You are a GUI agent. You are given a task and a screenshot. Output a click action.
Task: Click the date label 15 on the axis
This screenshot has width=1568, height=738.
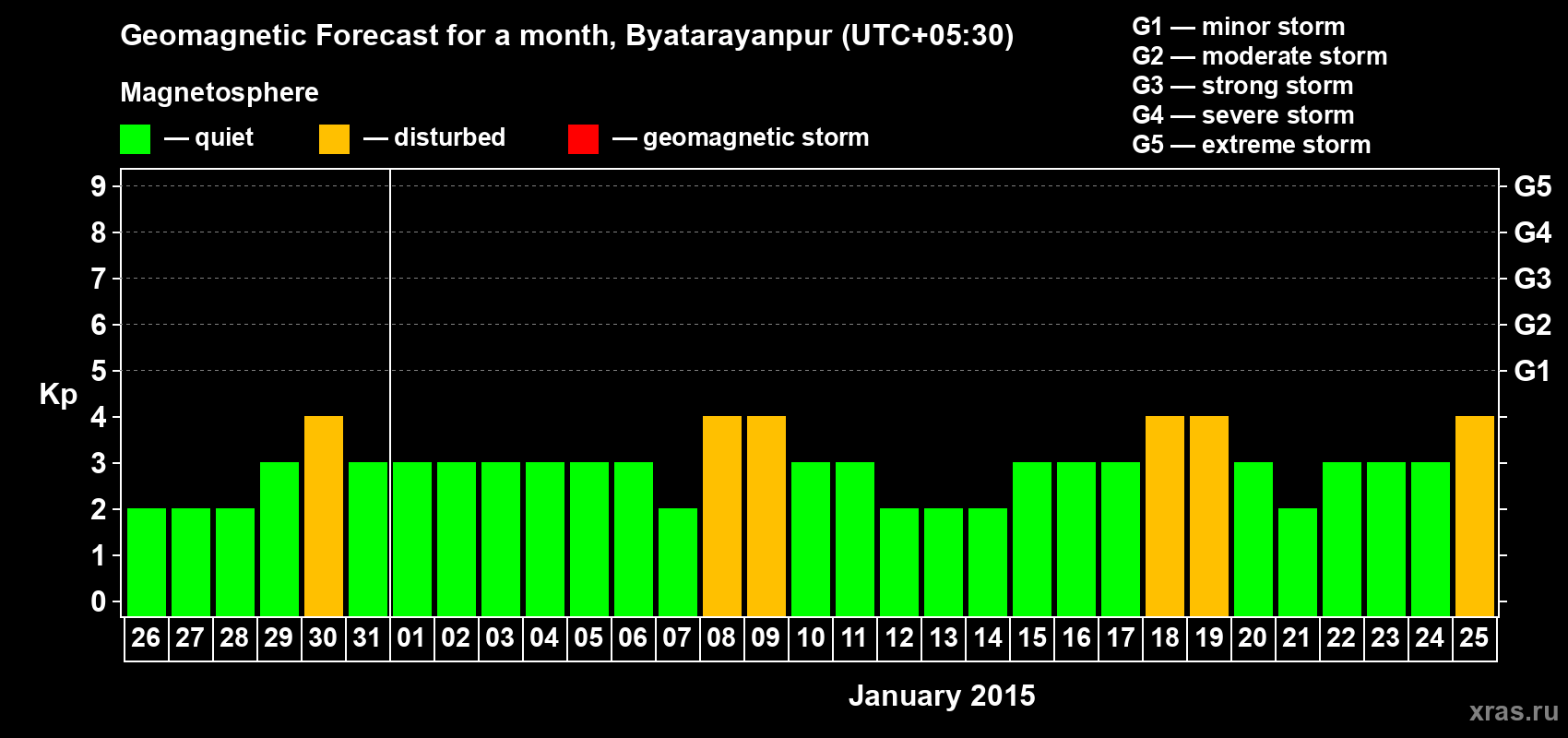[x=1031, y=638]
